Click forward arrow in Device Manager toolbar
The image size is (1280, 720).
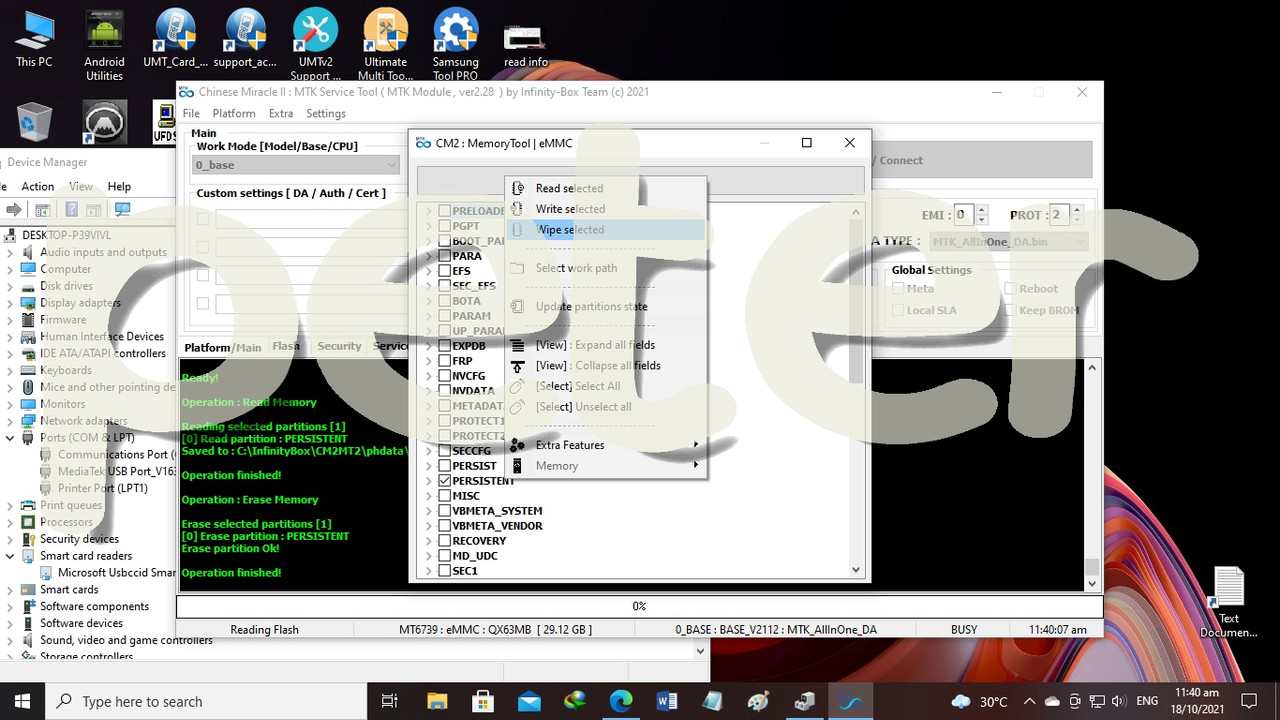(x=14, y=209)
